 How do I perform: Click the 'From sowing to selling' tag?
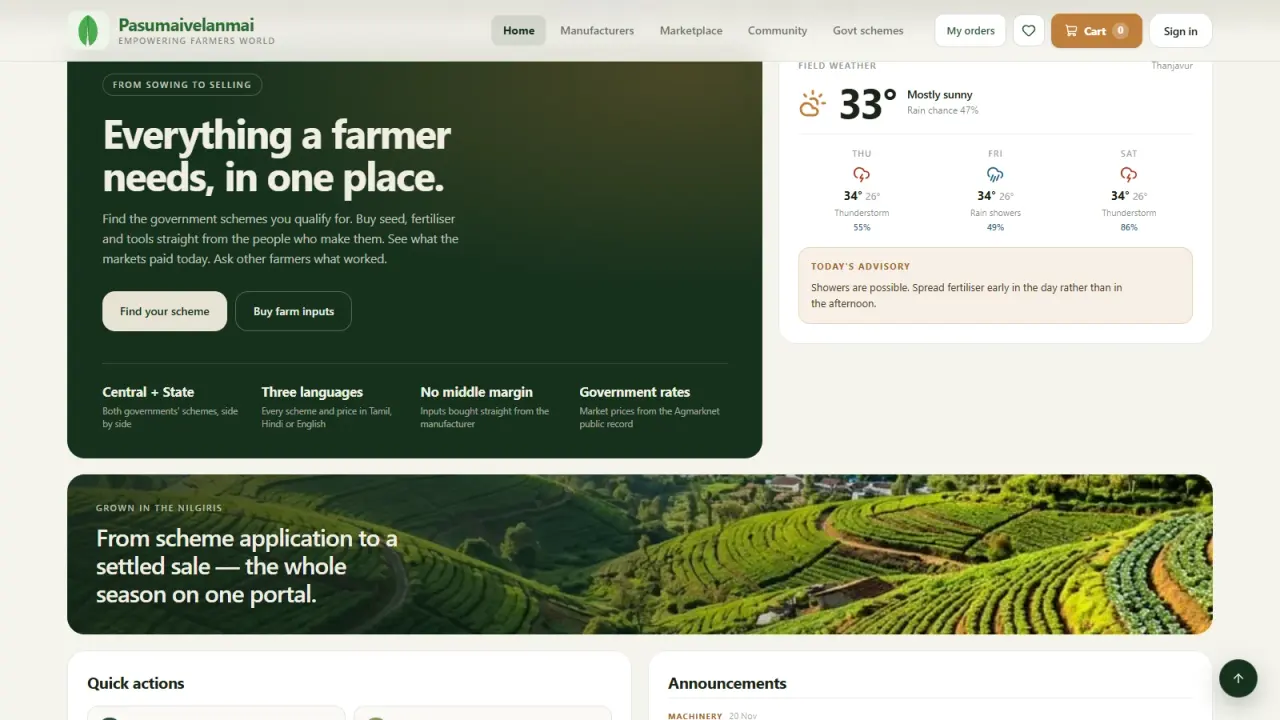(182, 85)
